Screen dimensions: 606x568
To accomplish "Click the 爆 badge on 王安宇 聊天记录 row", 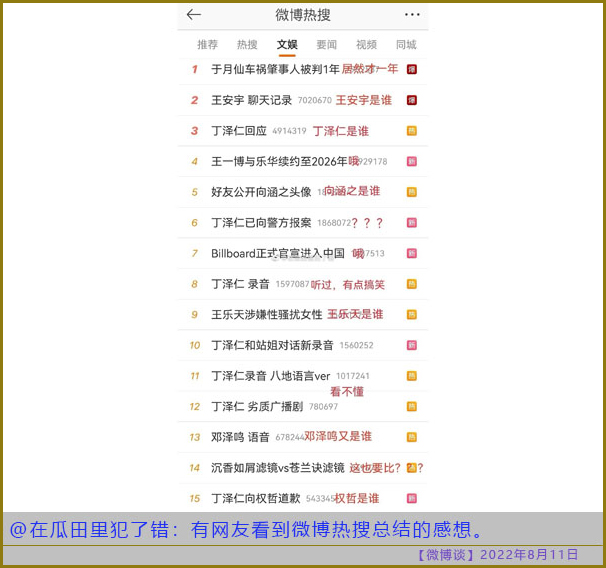I will click(412, 100).
